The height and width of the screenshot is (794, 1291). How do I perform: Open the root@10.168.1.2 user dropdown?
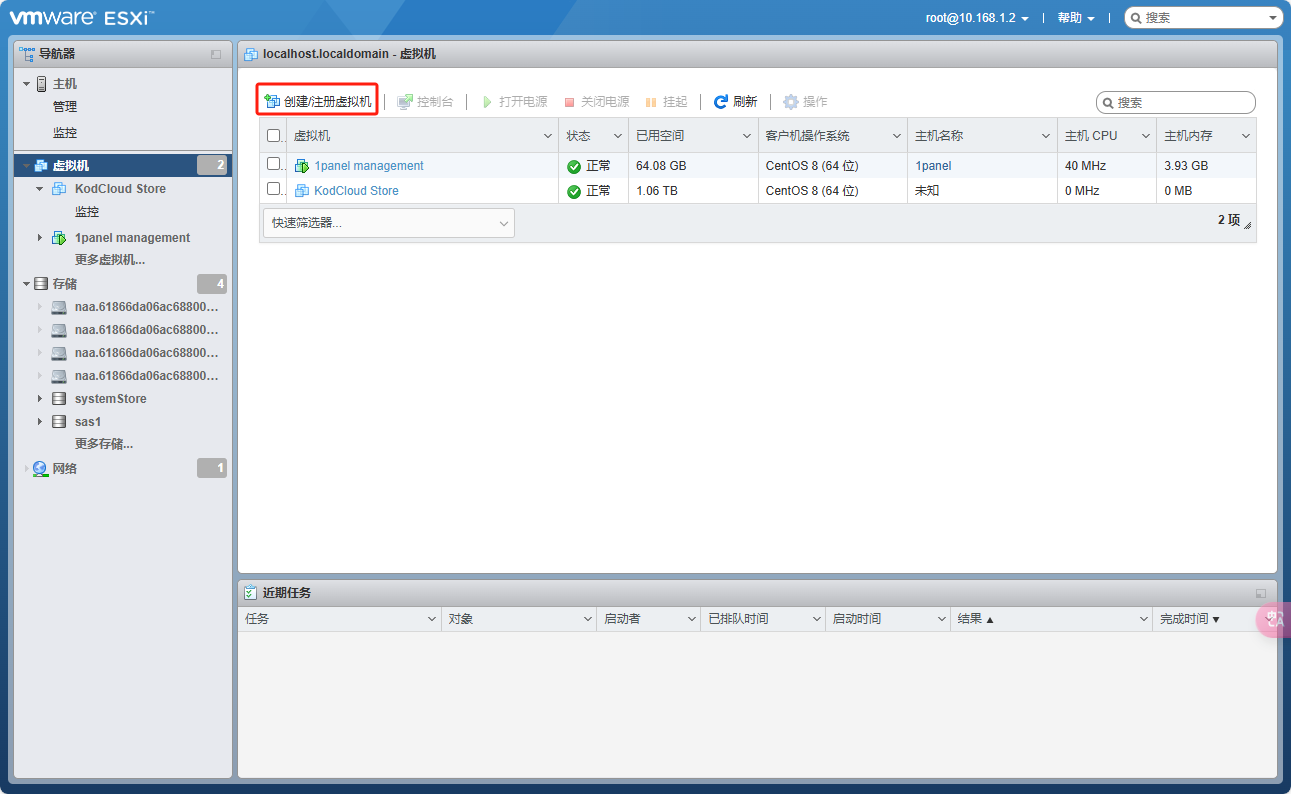tap(977, 18)
